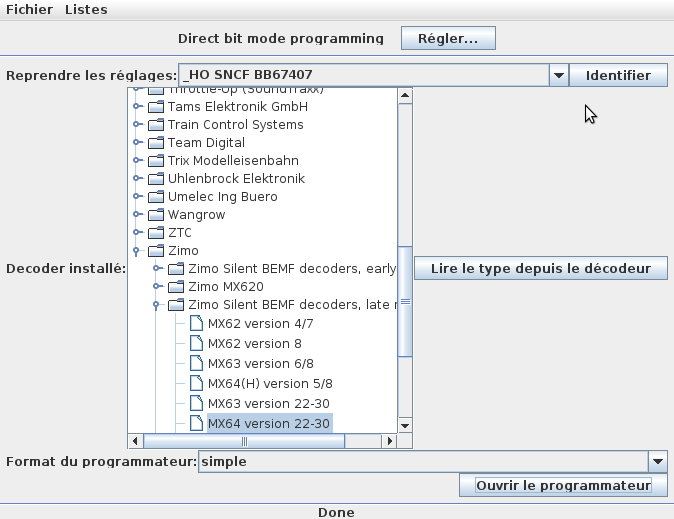The width and height of the screenshot is (674, 519).
Task: Click the horizontal scrollbar thumb
Action: pyautogui.click(x=244, y=441)
